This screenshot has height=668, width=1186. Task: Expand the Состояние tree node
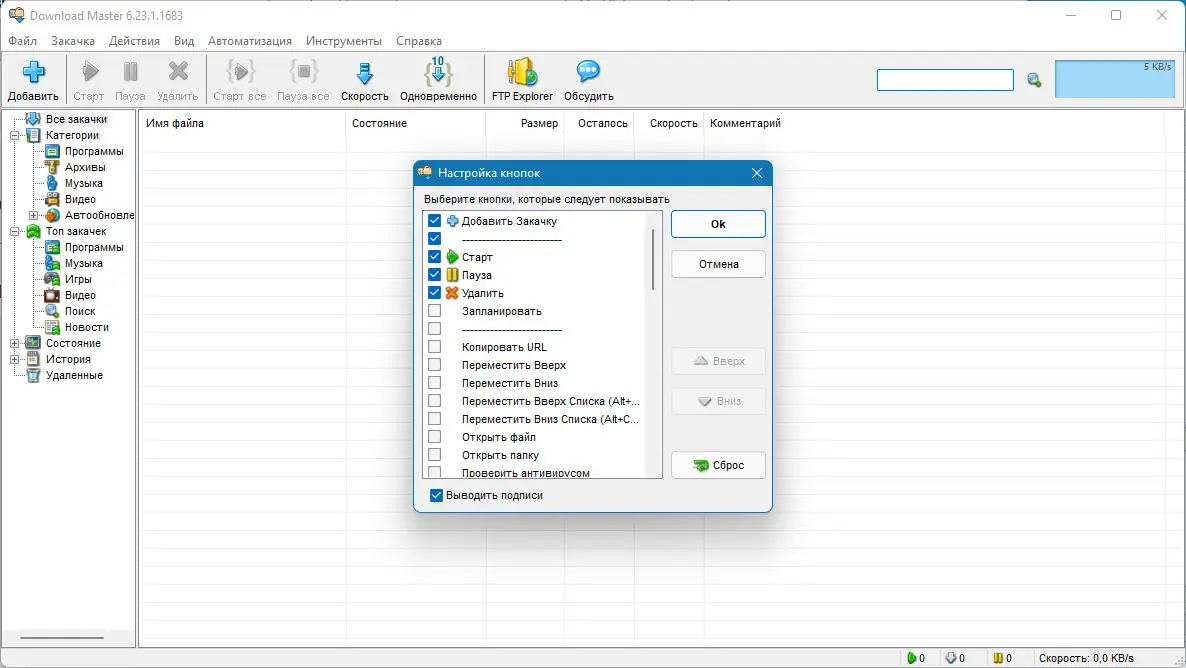(x=14, y=343)
